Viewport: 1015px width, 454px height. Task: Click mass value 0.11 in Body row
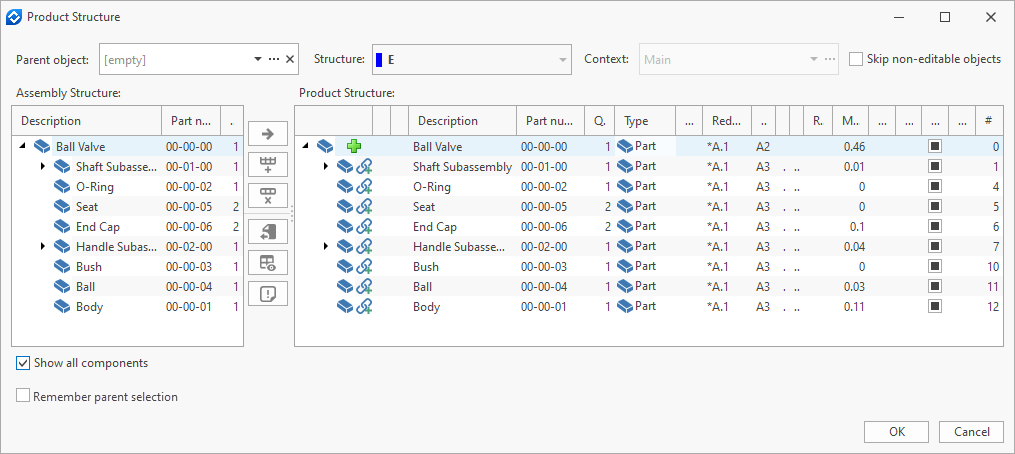[x=854, y=306]
